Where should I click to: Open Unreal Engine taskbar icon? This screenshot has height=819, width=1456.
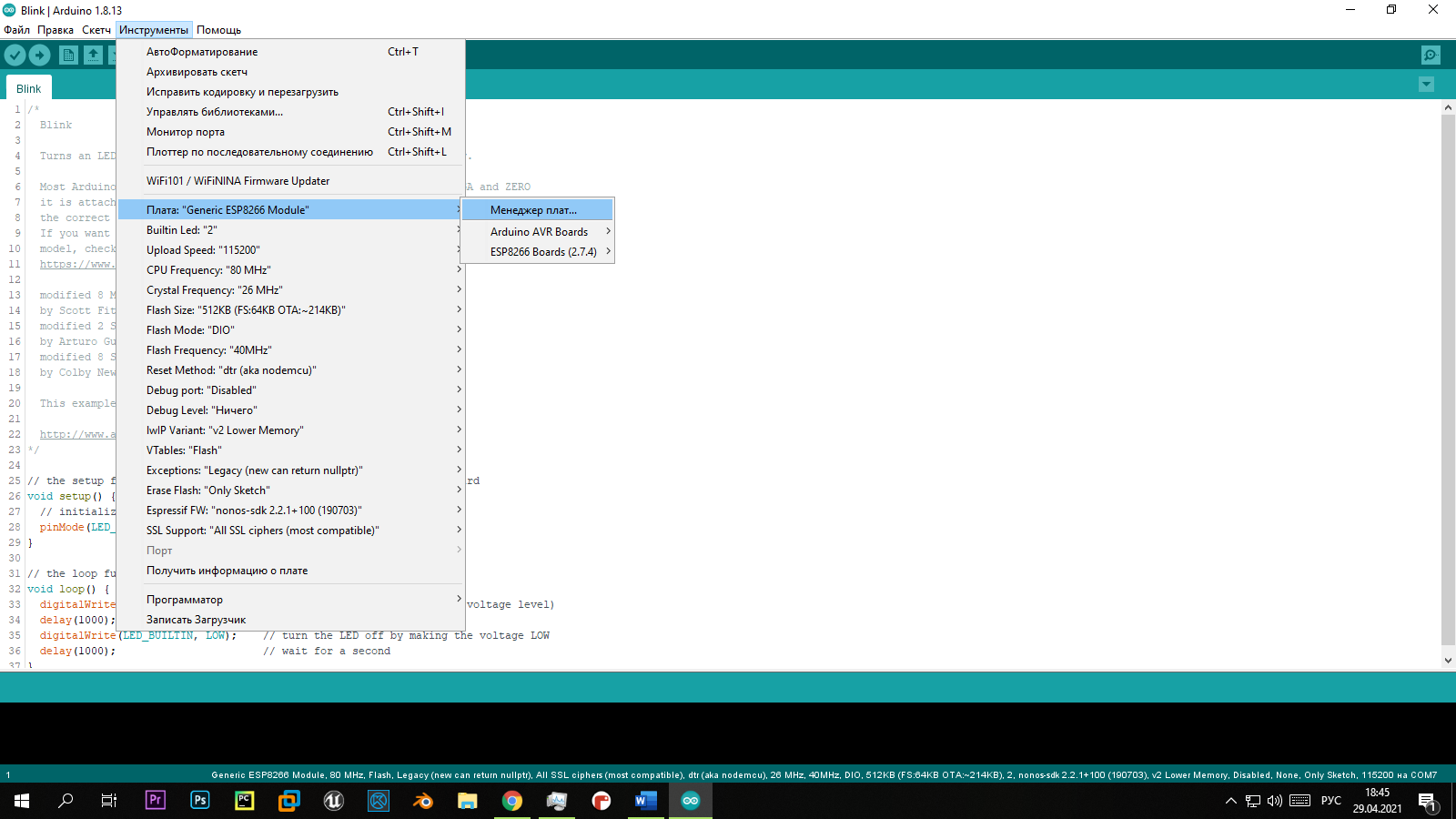click(x=334, y=801)
